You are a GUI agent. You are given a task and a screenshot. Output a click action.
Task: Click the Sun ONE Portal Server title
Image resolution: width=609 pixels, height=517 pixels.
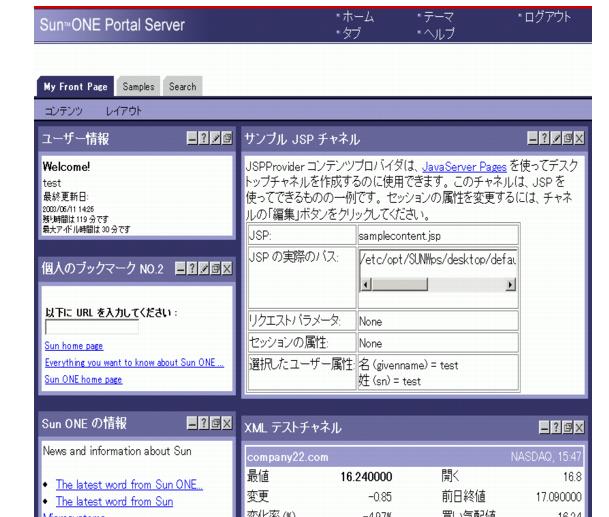[x=112, y=25]
